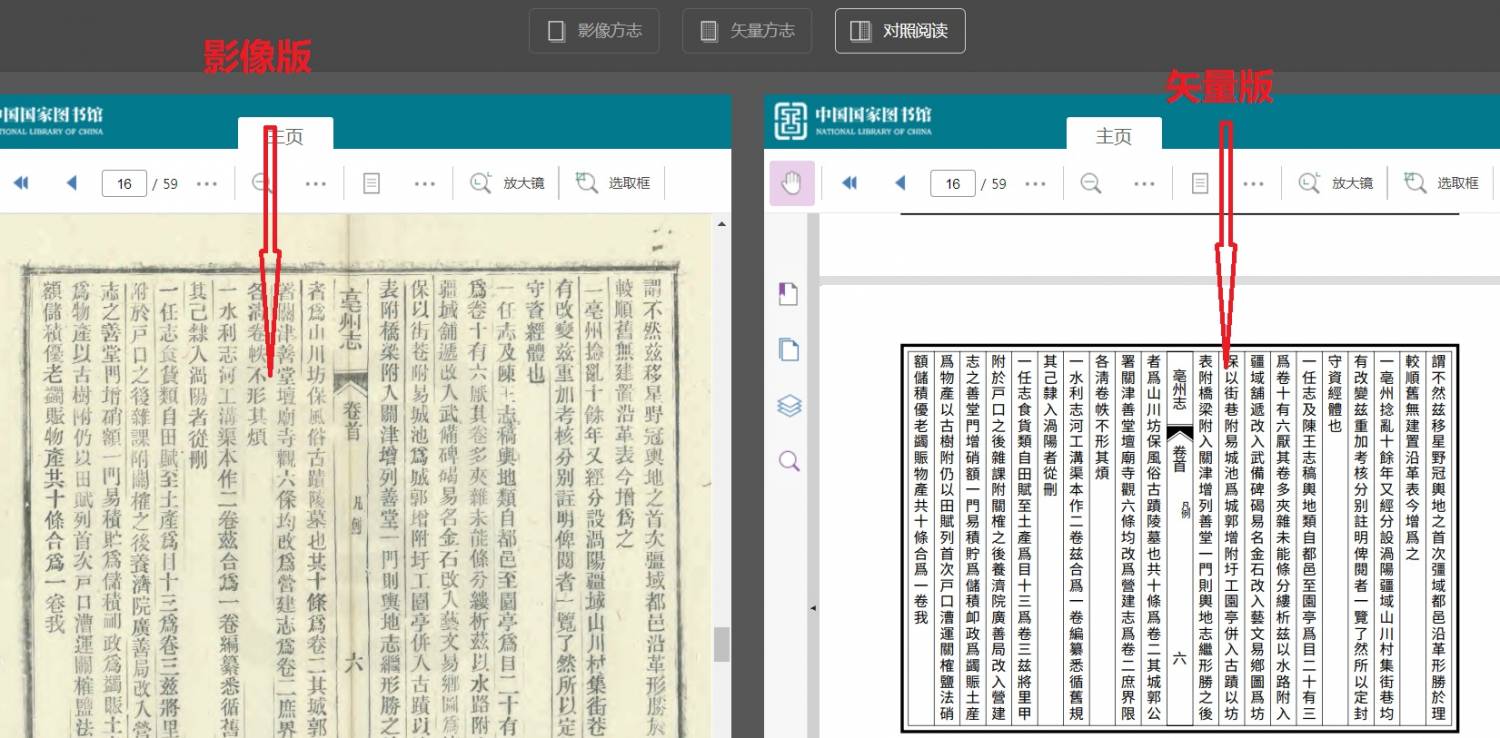The width and height of the screenshot is (1500, 738).
Task: Enable 对照阅读 side-by-side mode
Action: (899, 31)
